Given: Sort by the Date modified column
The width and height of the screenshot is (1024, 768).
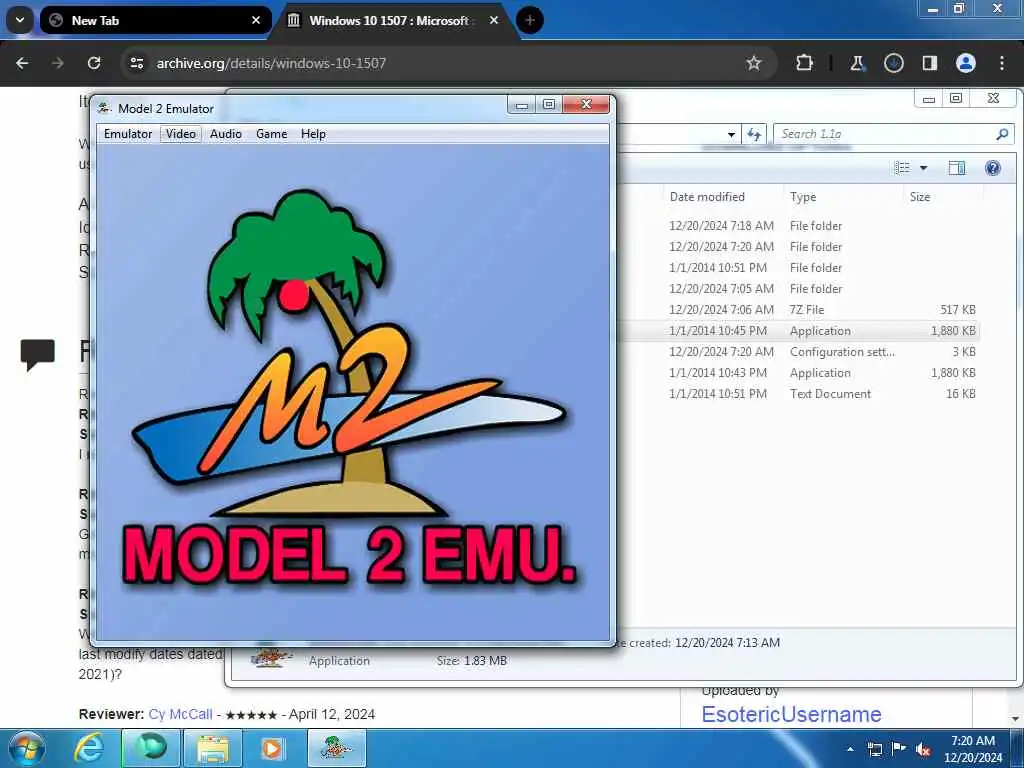Looking at the screenshot, I should click(x=707, y=197).
